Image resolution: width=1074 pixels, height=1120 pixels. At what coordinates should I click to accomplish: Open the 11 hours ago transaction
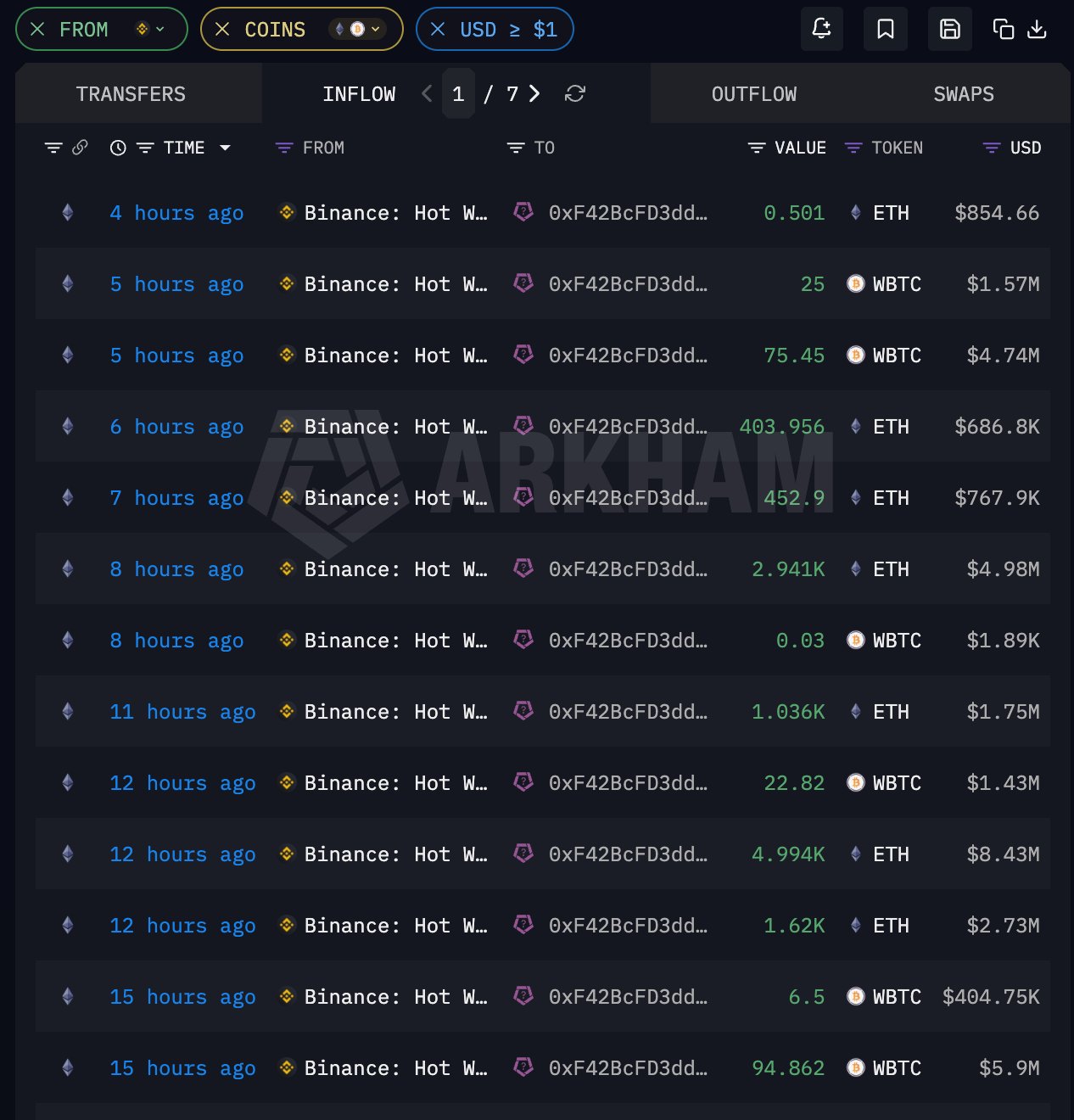(x=182, y=712)
